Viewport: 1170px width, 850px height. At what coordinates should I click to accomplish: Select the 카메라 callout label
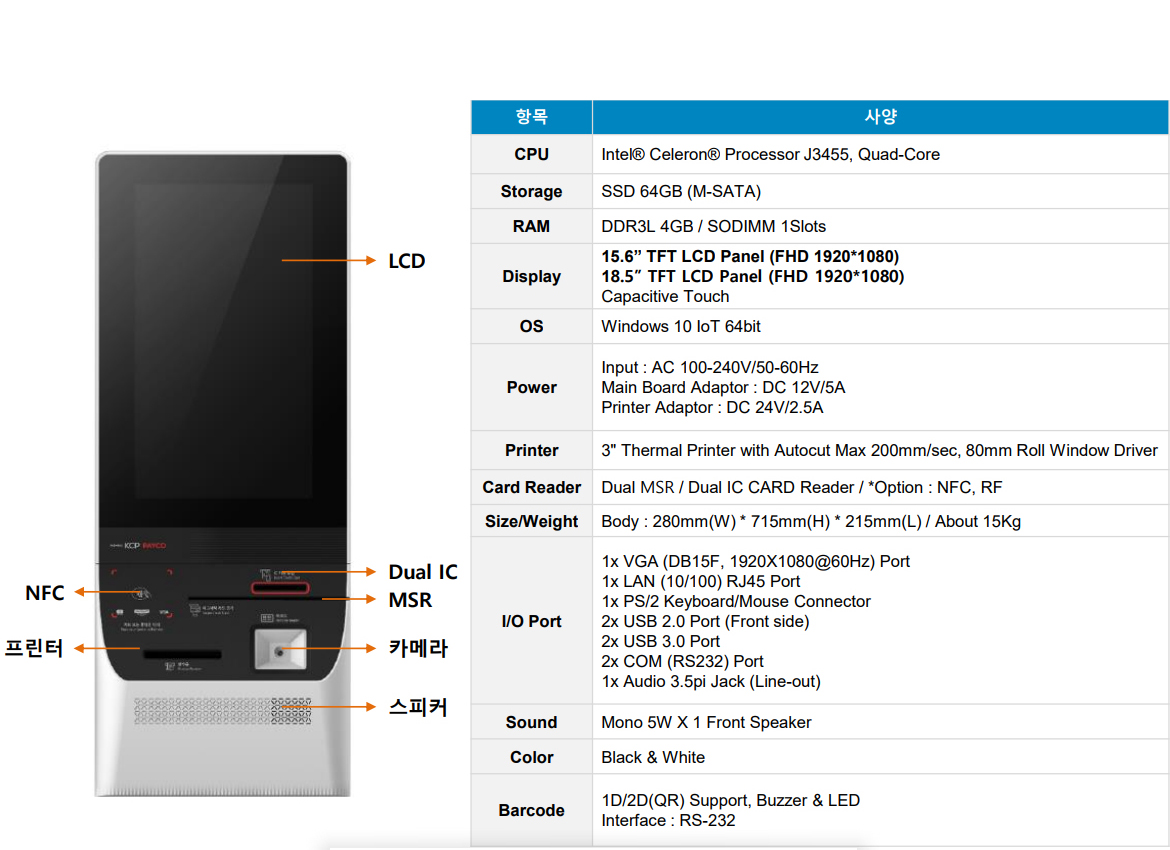point(418,648)
